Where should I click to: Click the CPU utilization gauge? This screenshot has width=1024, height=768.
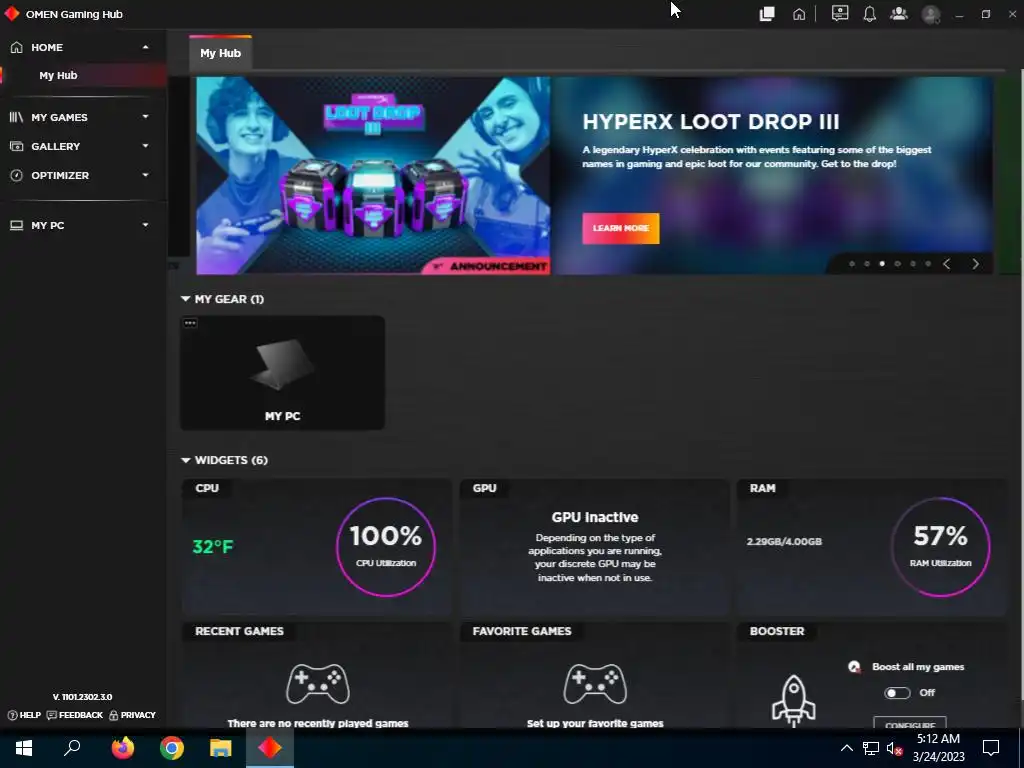[x=386, y=547]
